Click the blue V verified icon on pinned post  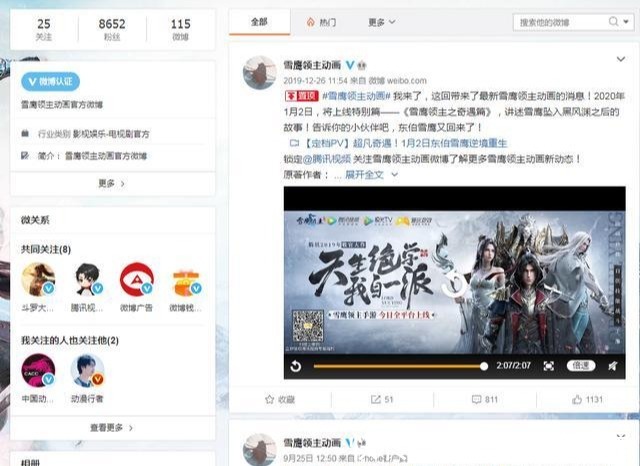350,65
